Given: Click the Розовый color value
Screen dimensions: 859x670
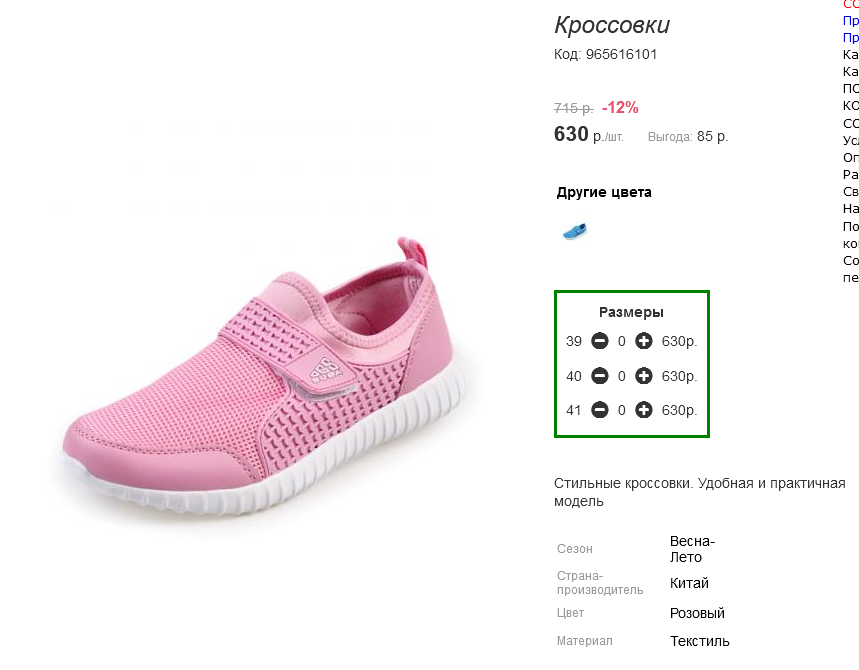Looking at the screenshot, I should pyautogui.click(x=697, y=613).
